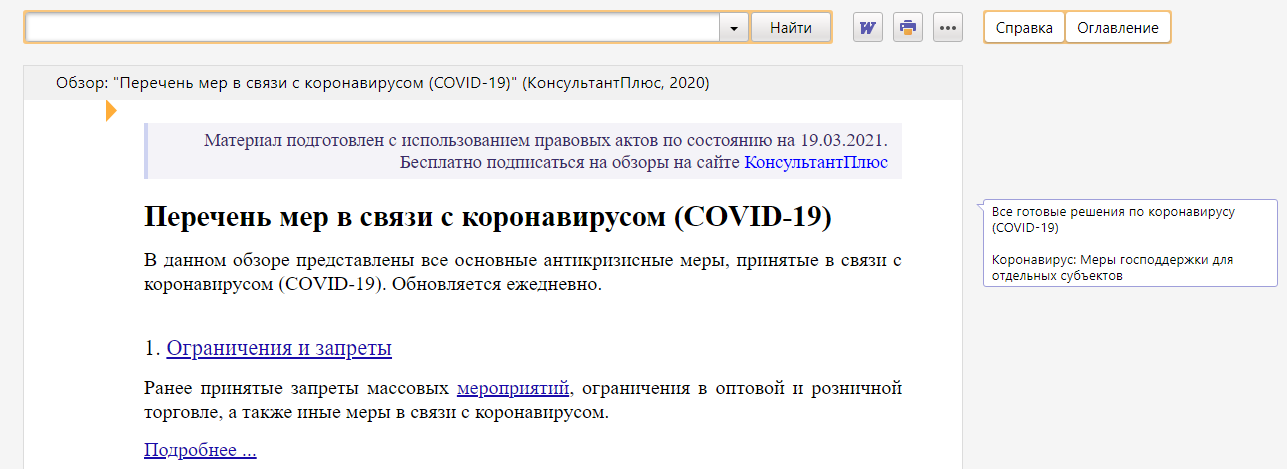
Task: Open Все готовые решения по коронавирусу
Action: tap(1113, 219)
